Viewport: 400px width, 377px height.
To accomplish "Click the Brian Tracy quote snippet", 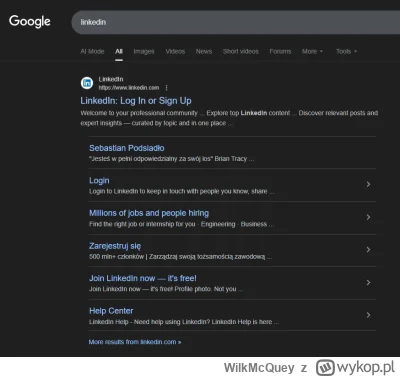I will [171, 159].
